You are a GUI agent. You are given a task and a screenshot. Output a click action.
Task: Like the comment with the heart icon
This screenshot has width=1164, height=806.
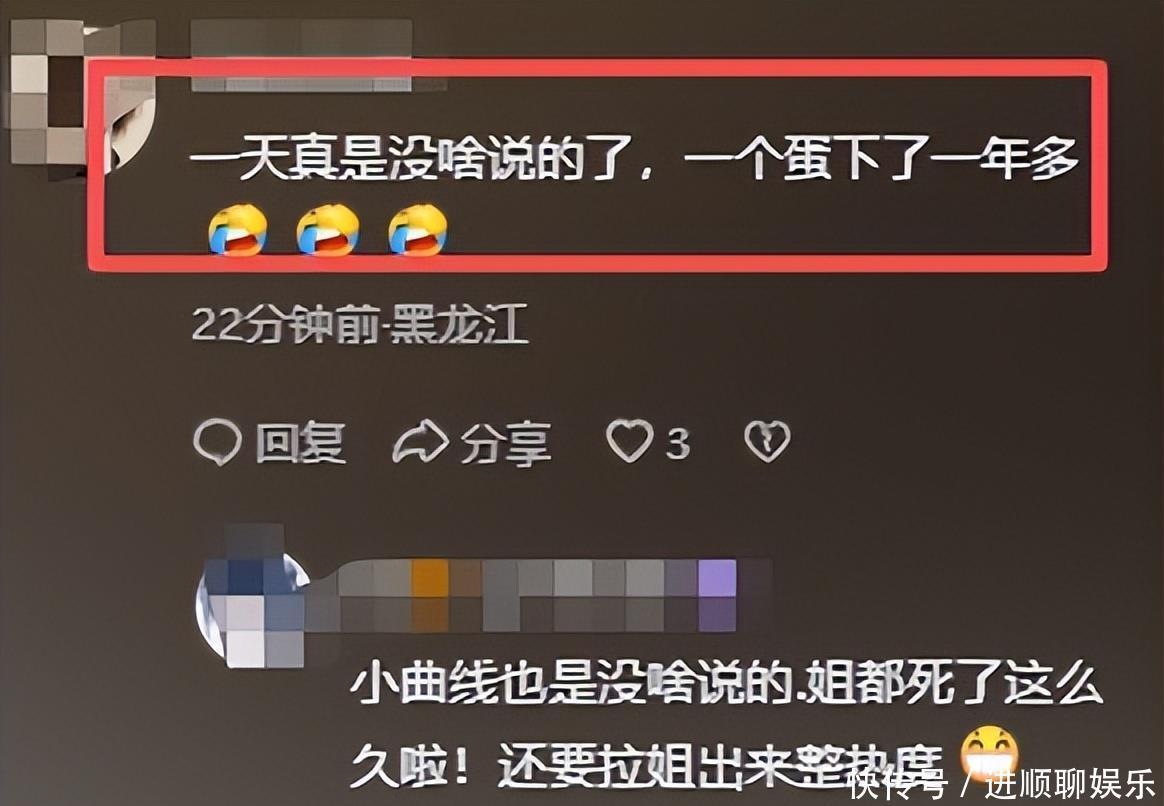pos(630,442)
